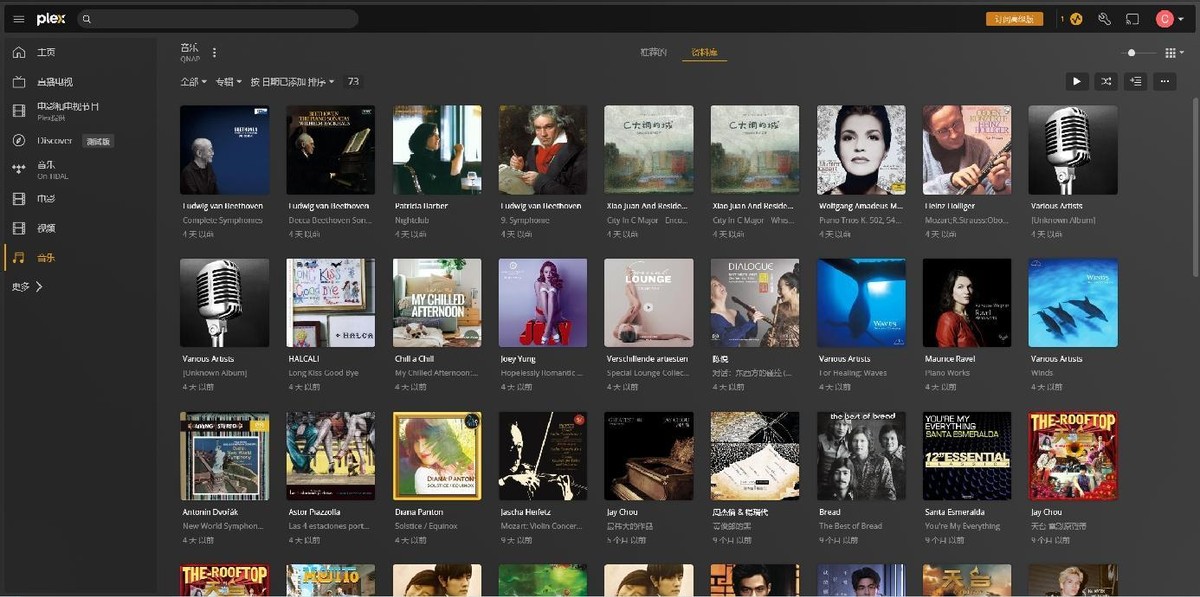
Task: Click the thumbnail size slider
Action: click(1131, 53)
